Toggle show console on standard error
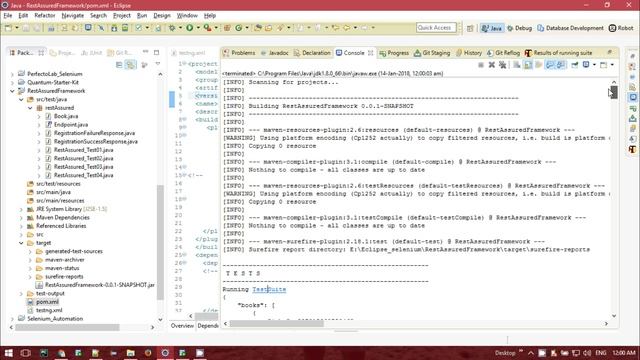Image resolution: width=640 pixels, height=360 pixels. tap(561, 65)
